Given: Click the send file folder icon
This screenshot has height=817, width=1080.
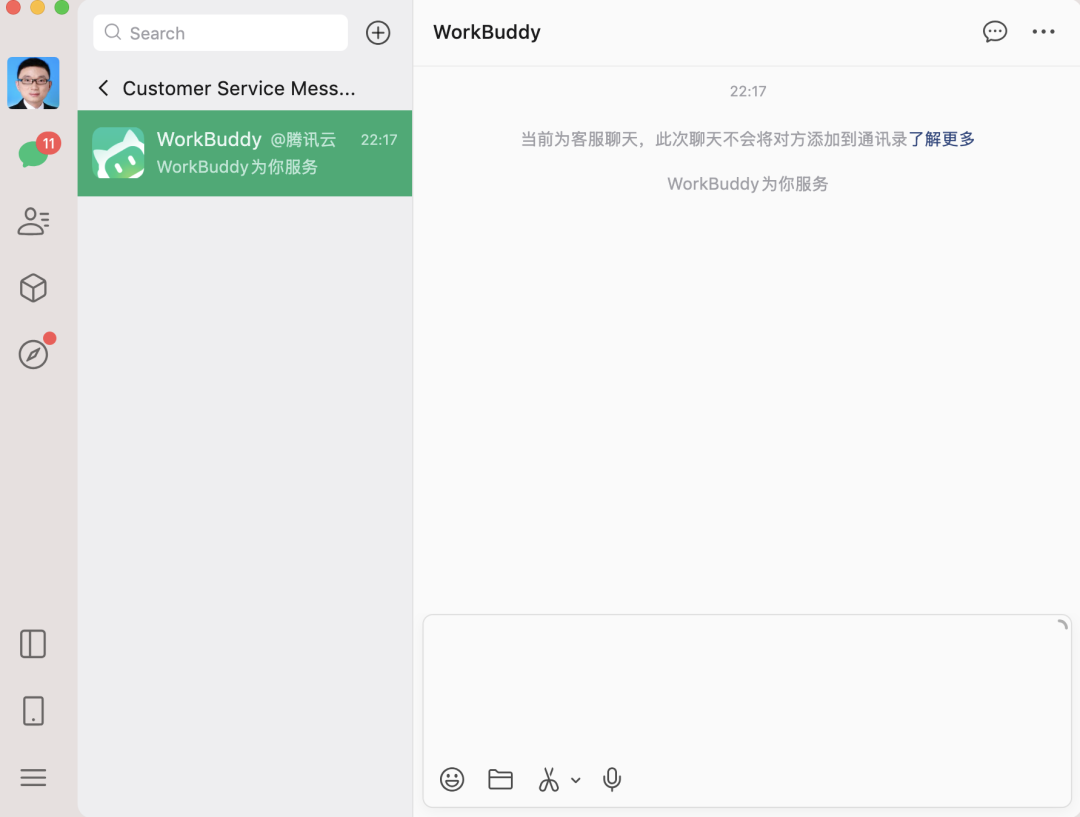Looking at the screenshot, I should pyautogui.click(x=500, y=779).
